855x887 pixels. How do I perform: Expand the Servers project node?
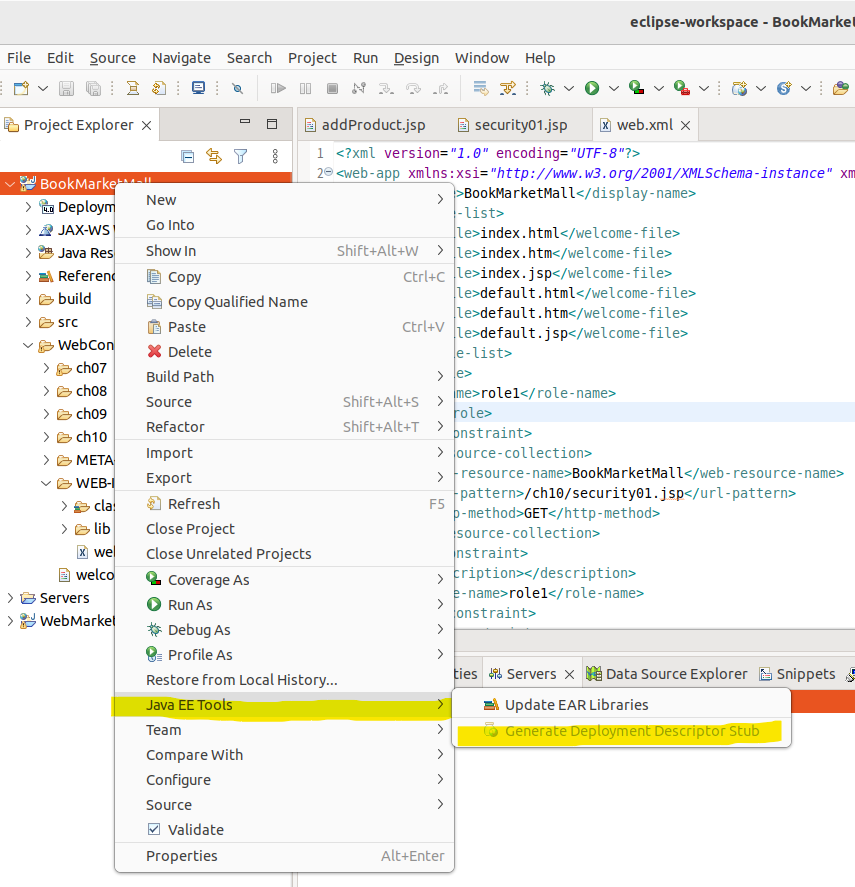[10, 598]
